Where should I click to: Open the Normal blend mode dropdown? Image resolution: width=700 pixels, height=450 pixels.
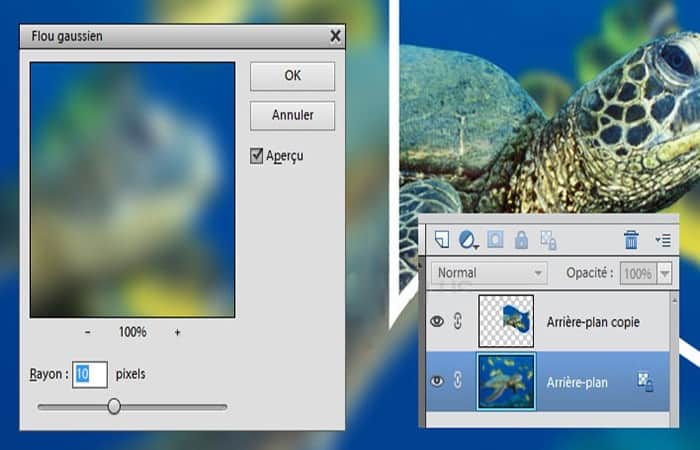[x=489, y=273]
